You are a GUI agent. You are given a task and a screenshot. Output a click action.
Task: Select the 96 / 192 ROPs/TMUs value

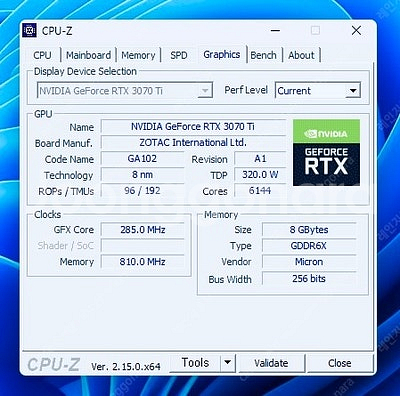point(142,191)
